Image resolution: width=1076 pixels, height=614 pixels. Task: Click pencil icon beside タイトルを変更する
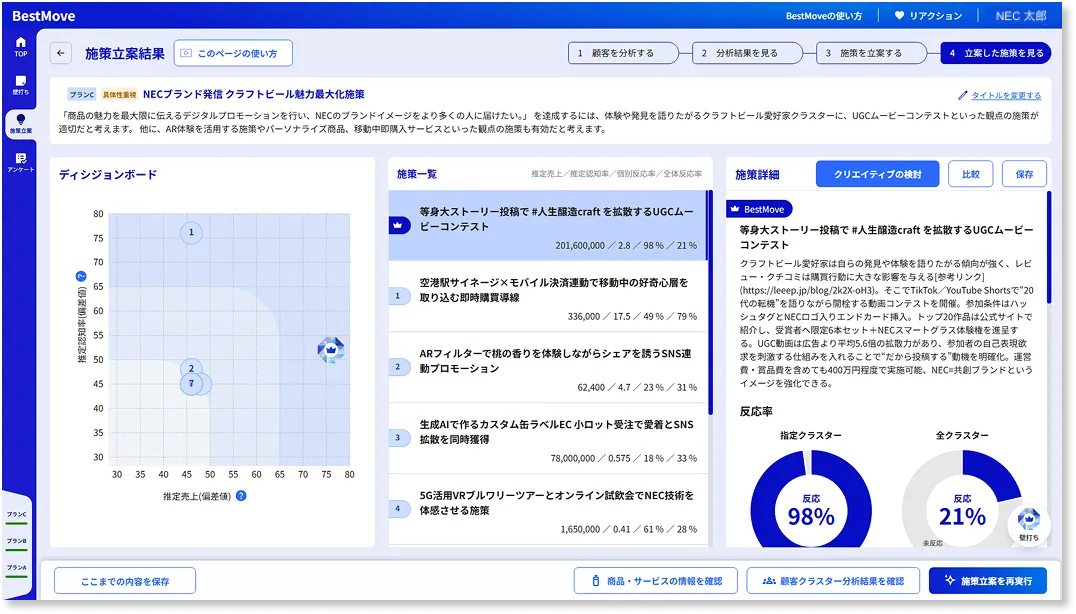(963, 95)
